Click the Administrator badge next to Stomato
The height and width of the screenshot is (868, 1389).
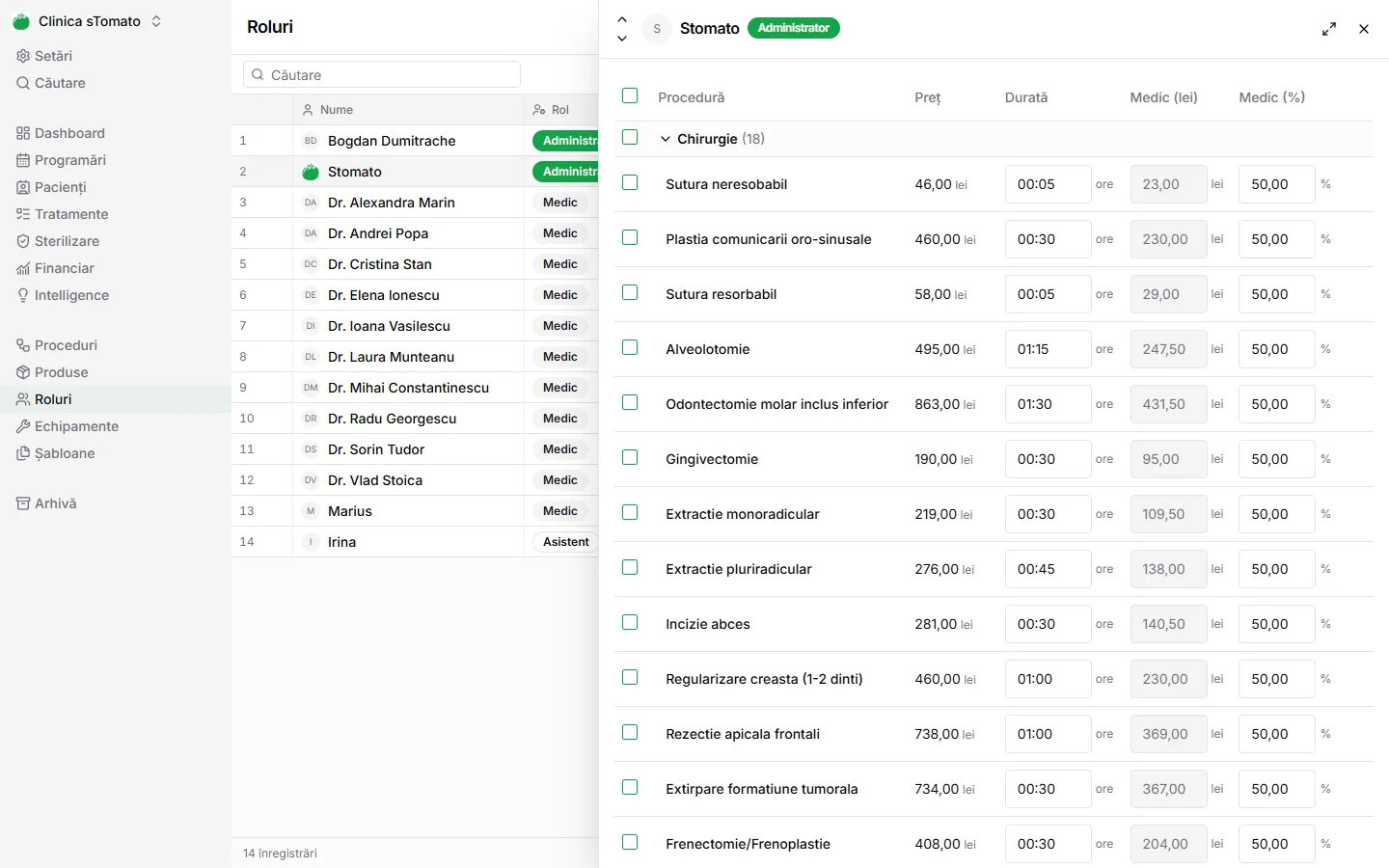(x=793, y=28)
